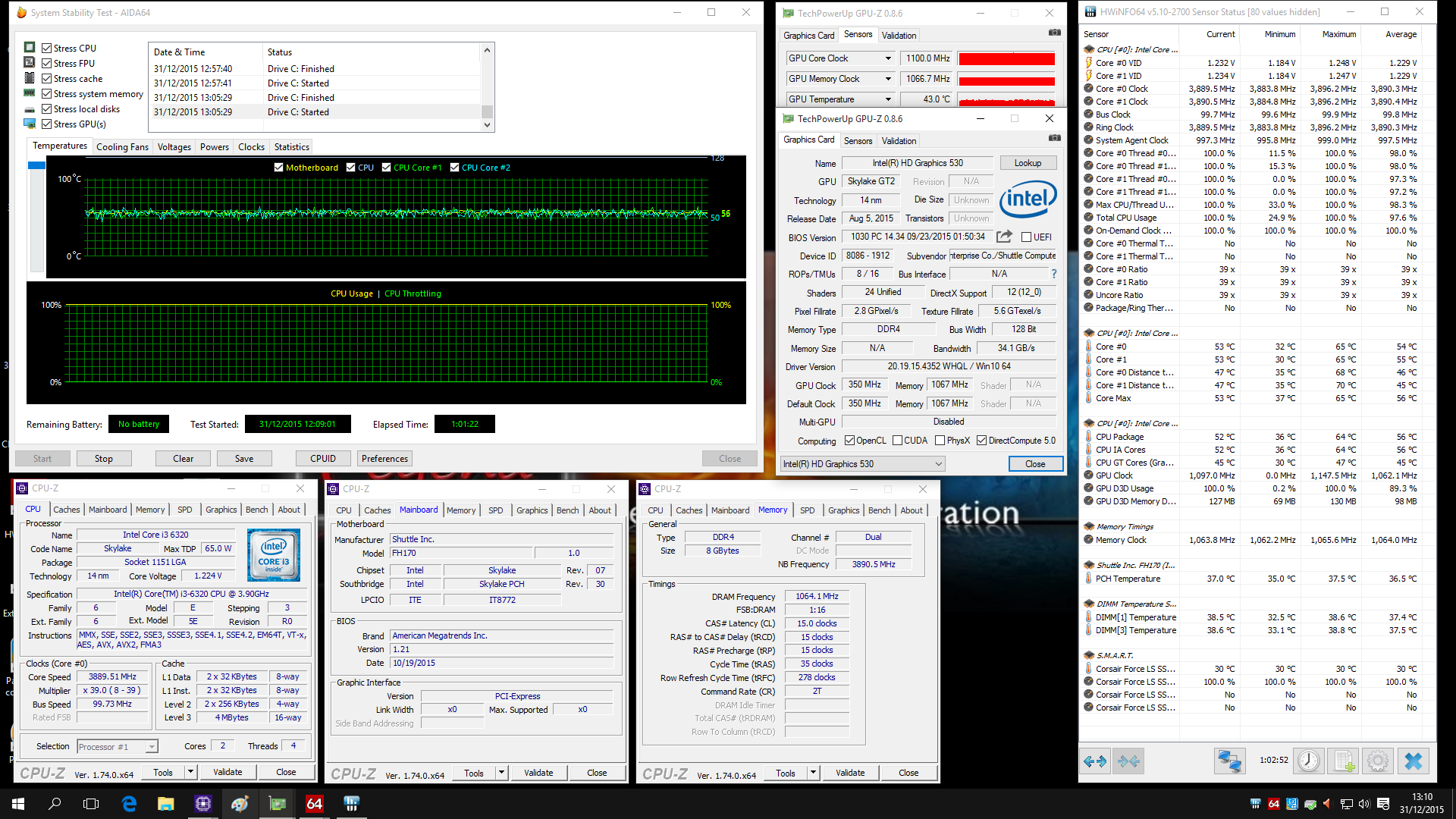Toggle UEFI checkbox in GPU-Z

coord(1026,237)
